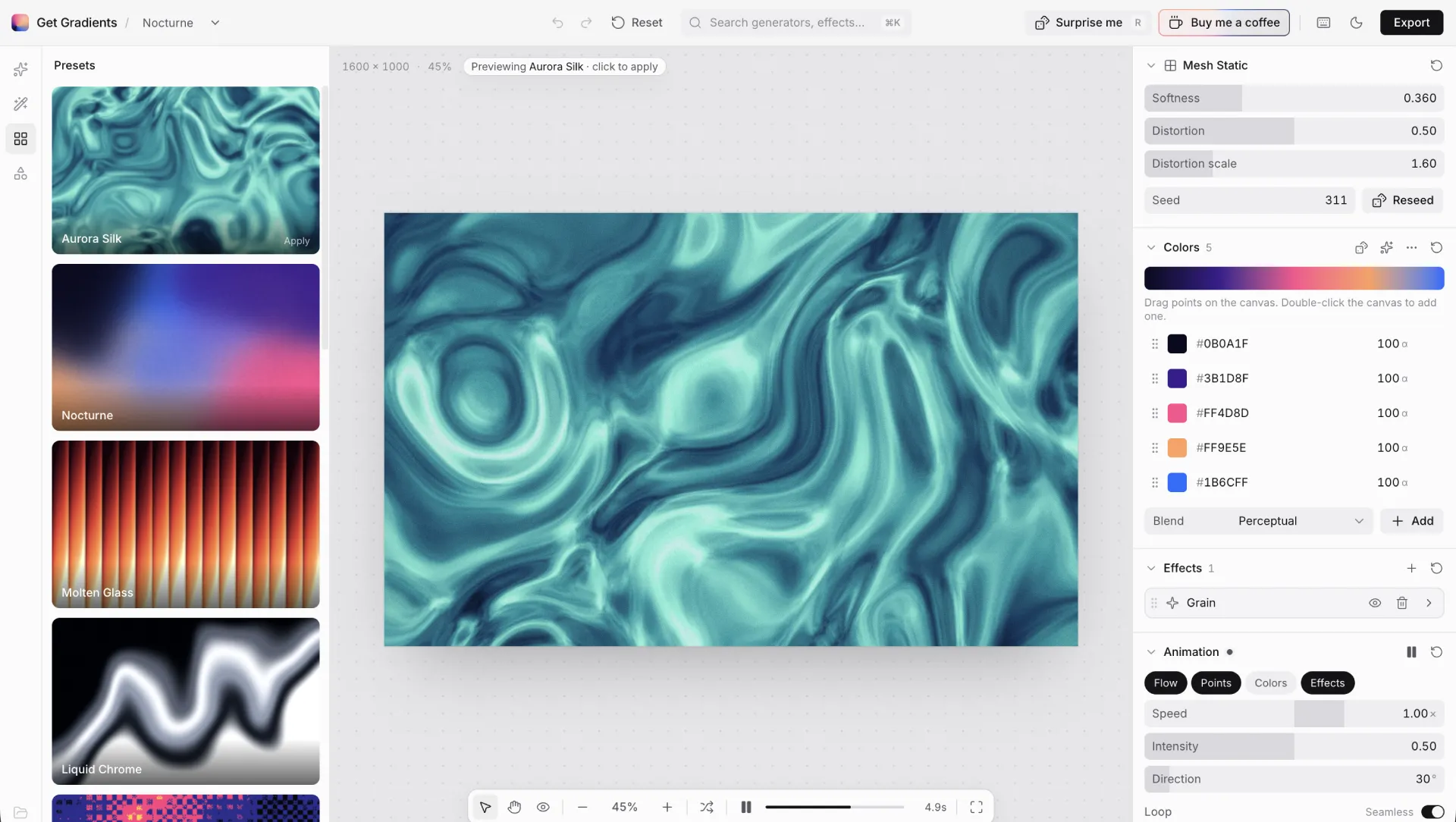Viewport: 1456px width, 822px height.
Task: Open the shapes sidebar icon
Action: click(x=20, y=174)
